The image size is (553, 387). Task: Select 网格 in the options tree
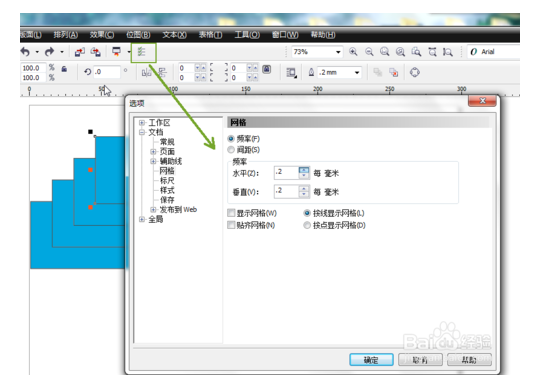[167, 171]
